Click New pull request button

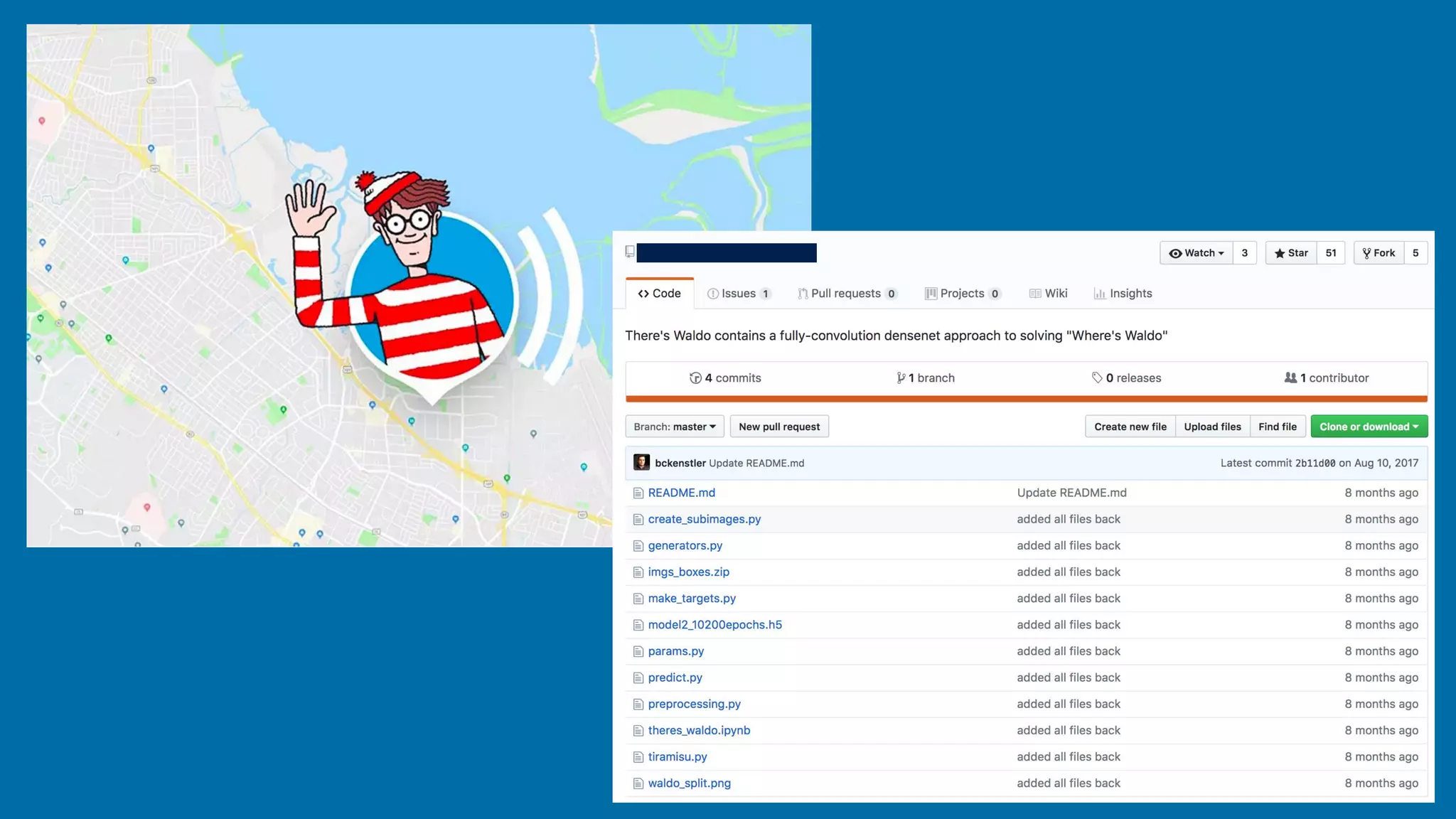(x=779, y=427)
